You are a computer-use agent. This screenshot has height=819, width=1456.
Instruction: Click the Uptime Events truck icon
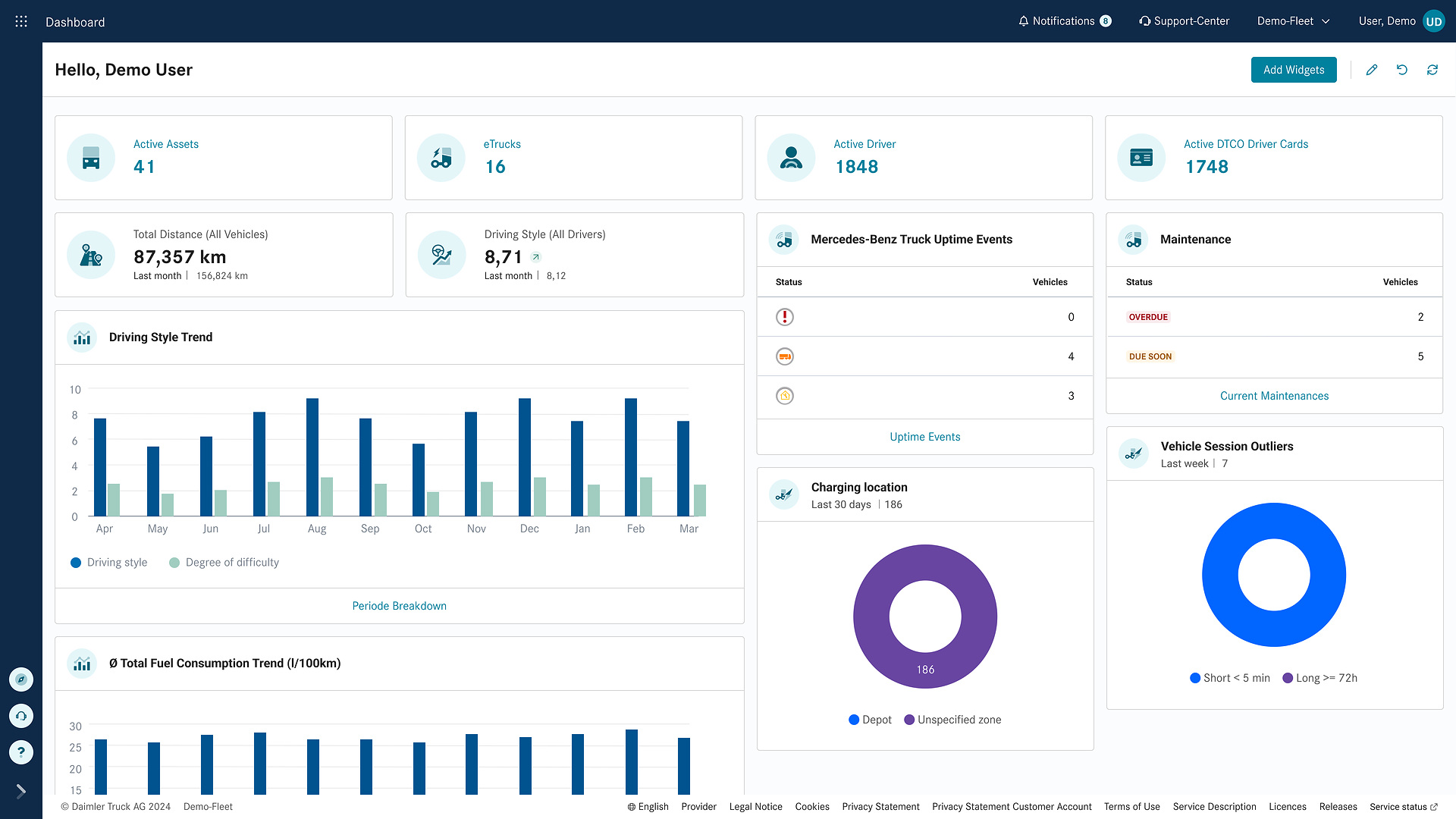tap(784, 240)
